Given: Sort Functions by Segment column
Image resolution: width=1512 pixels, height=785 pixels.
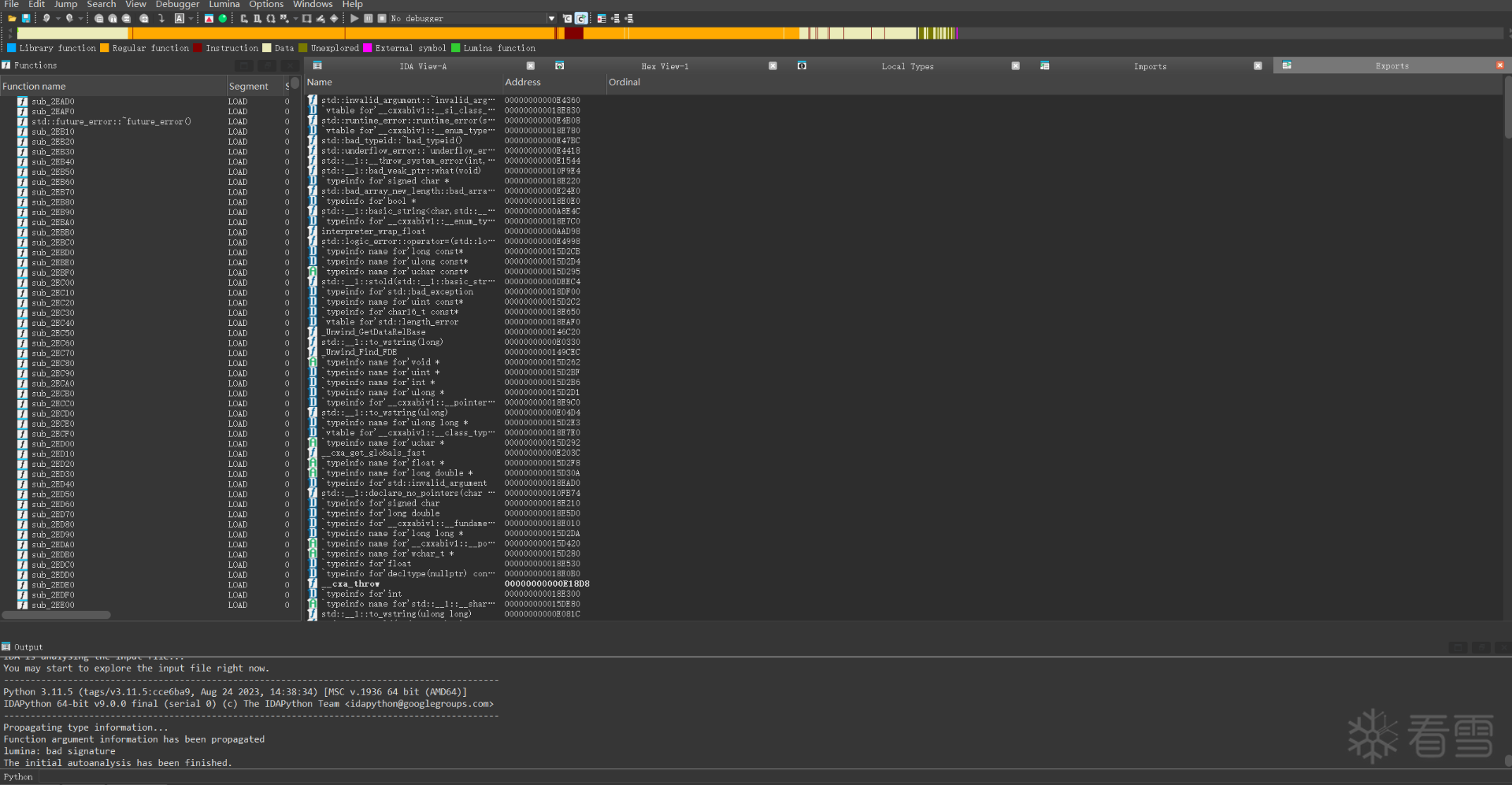Looking at the screenshot, I should click(254, 87).
